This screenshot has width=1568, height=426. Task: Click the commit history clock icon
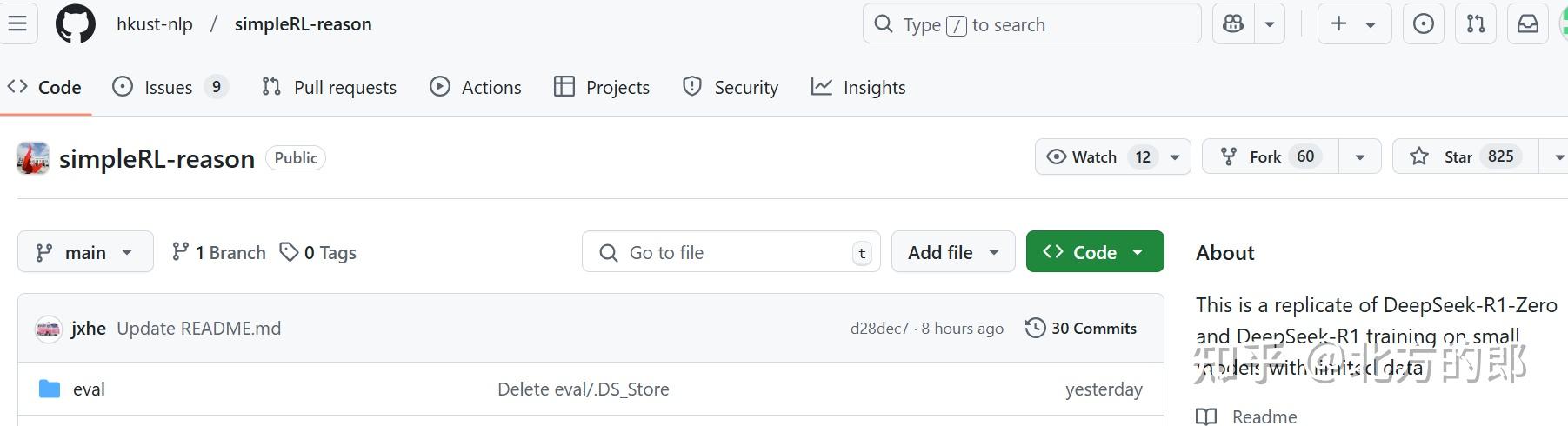tap(1035, 328)
